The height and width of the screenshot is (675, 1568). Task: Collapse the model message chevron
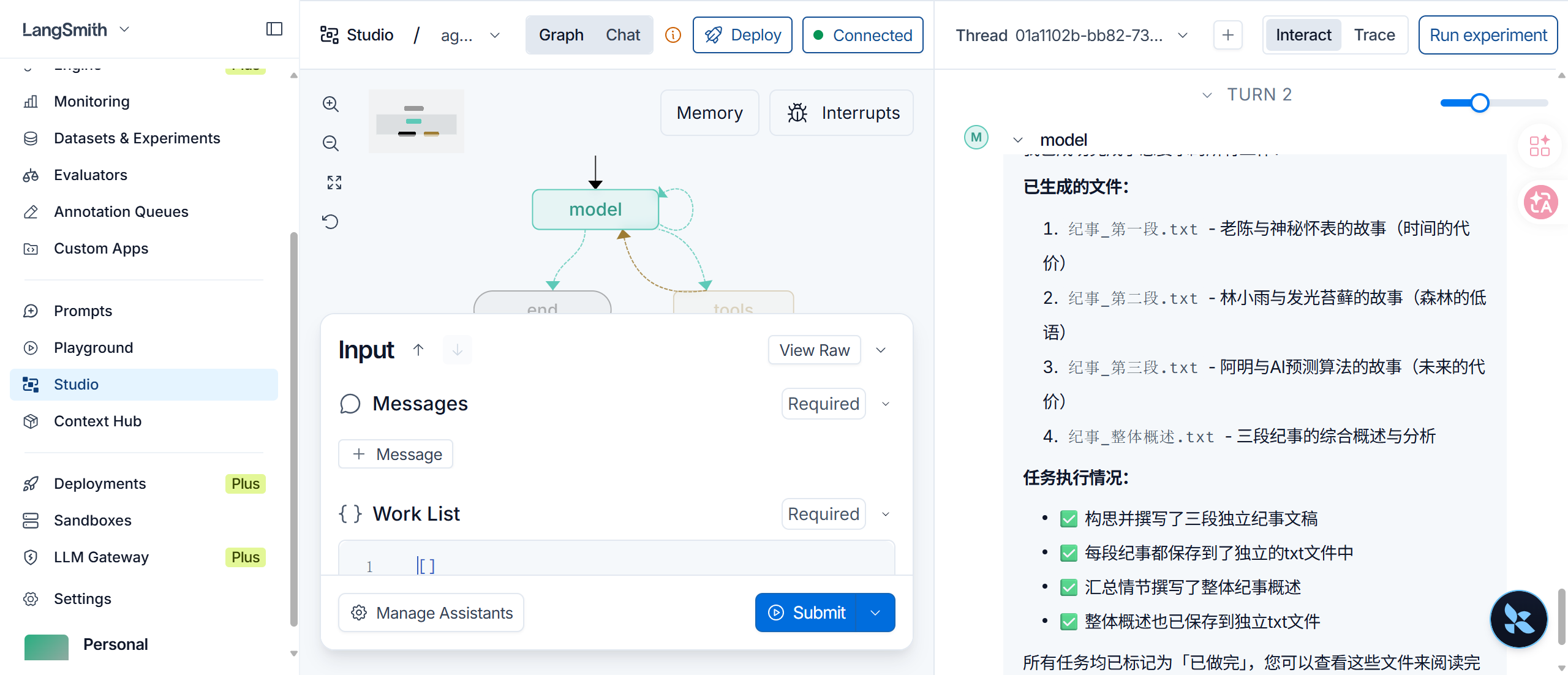coord(1018,140)
